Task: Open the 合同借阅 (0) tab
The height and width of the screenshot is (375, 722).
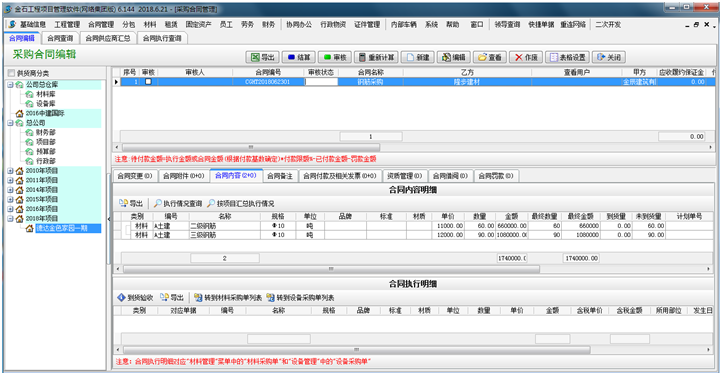Action: click(450, 176)
